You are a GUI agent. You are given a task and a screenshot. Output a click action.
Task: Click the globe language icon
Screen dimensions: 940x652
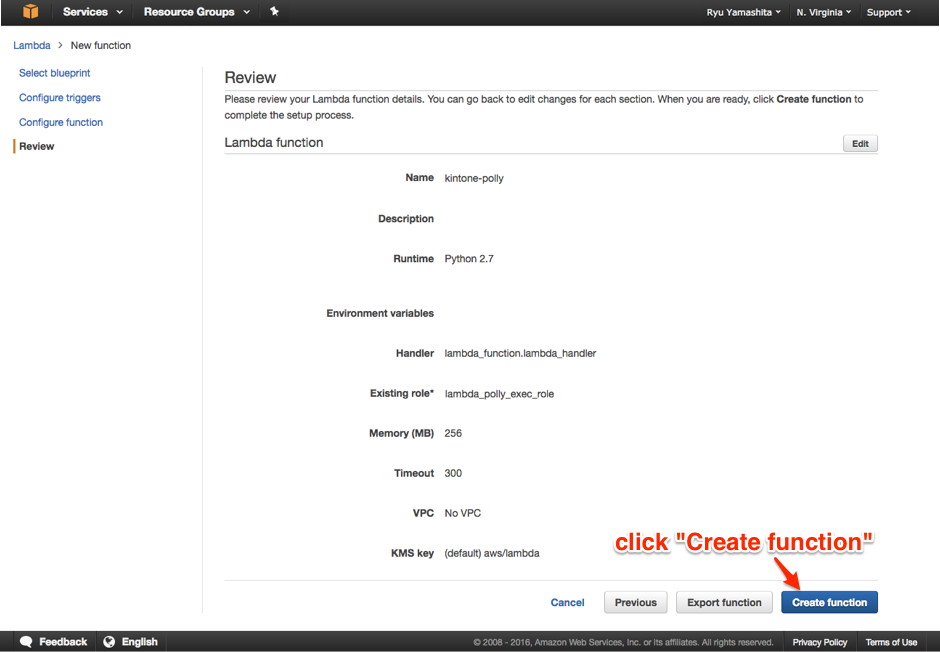109,641
